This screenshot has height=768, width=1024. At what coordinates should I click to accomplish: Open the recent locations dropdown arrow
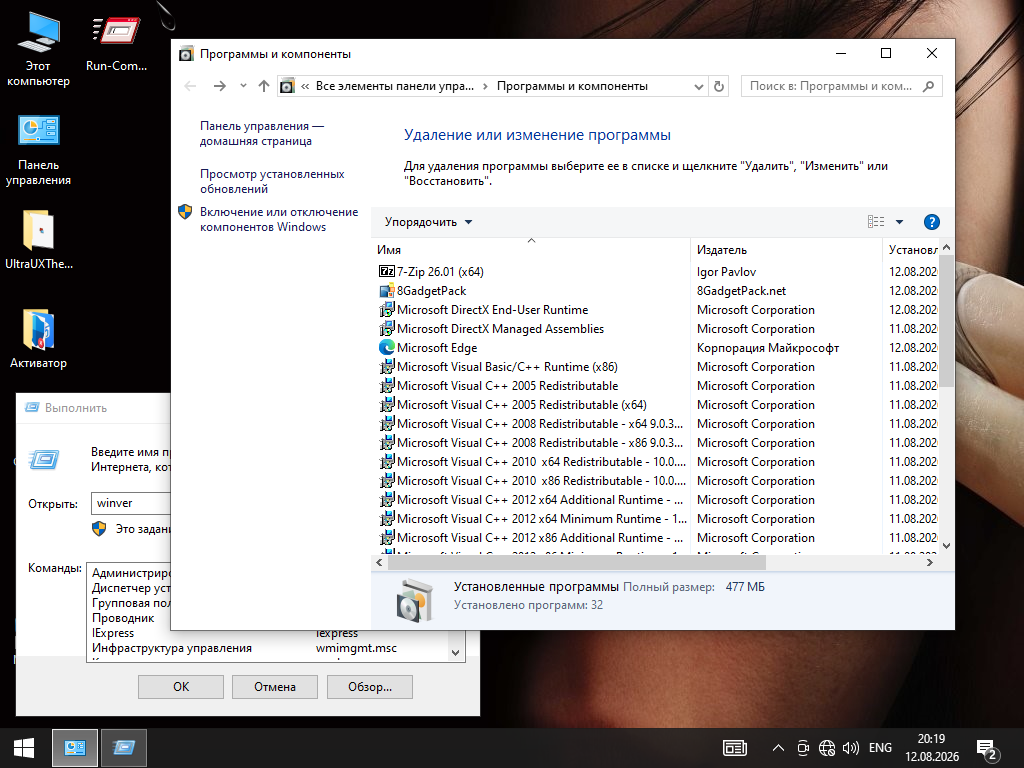tap(244, 86)
